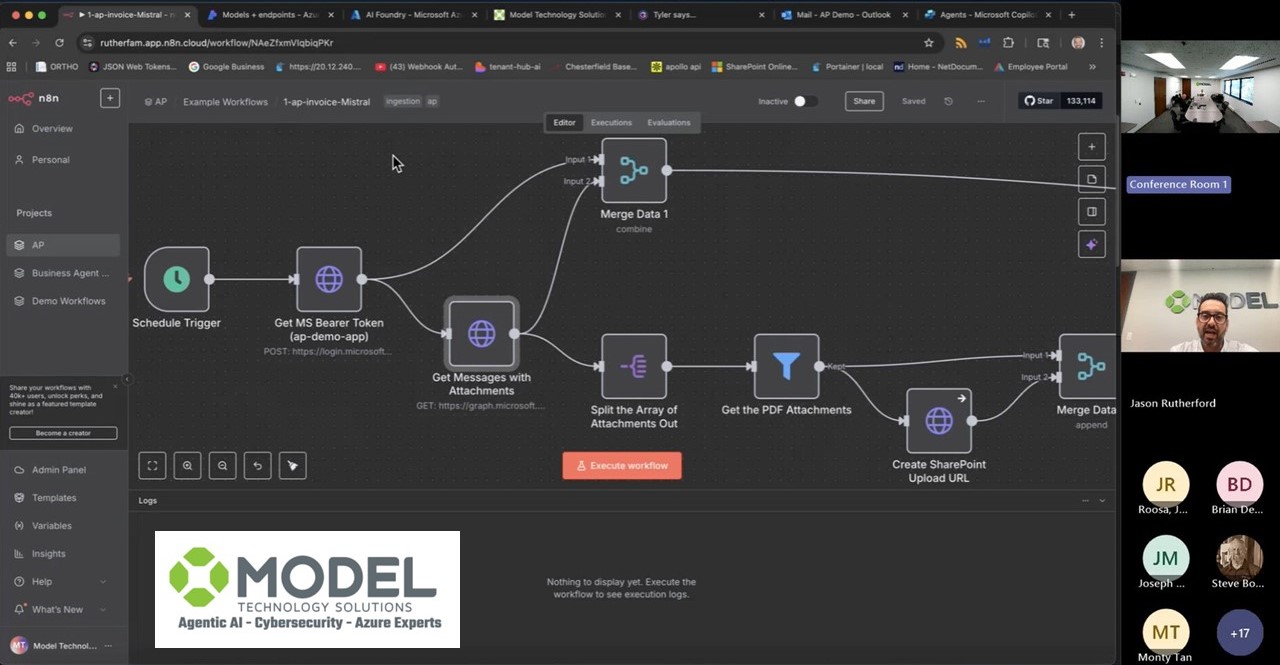Collapse the Logs panel chevron
The image size is (1280, 665).
pyautogui.click(x=1102, y=500)
